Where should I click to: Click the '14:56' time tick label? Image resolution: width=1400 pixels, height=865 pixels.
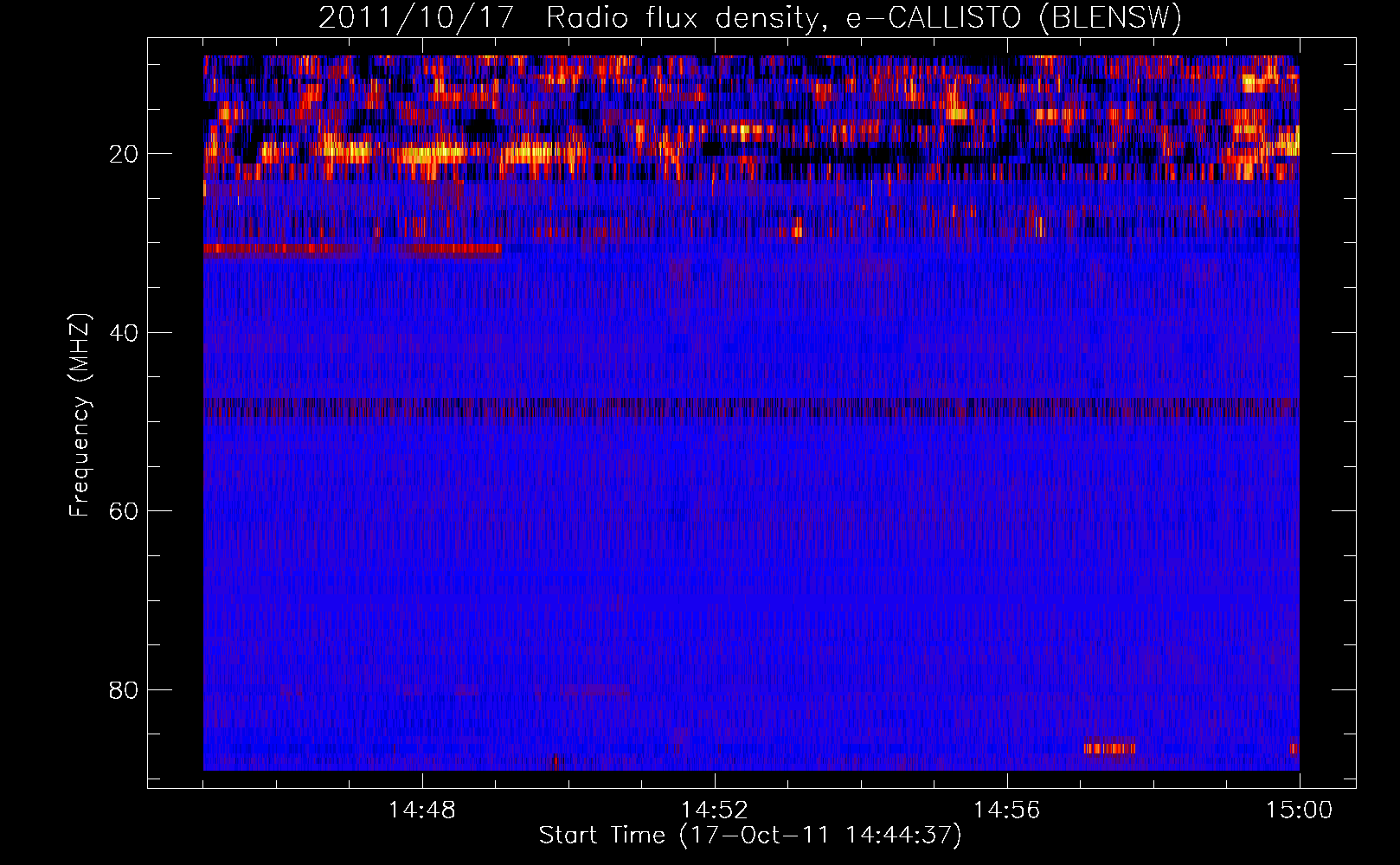click(x=1007, y=811)
